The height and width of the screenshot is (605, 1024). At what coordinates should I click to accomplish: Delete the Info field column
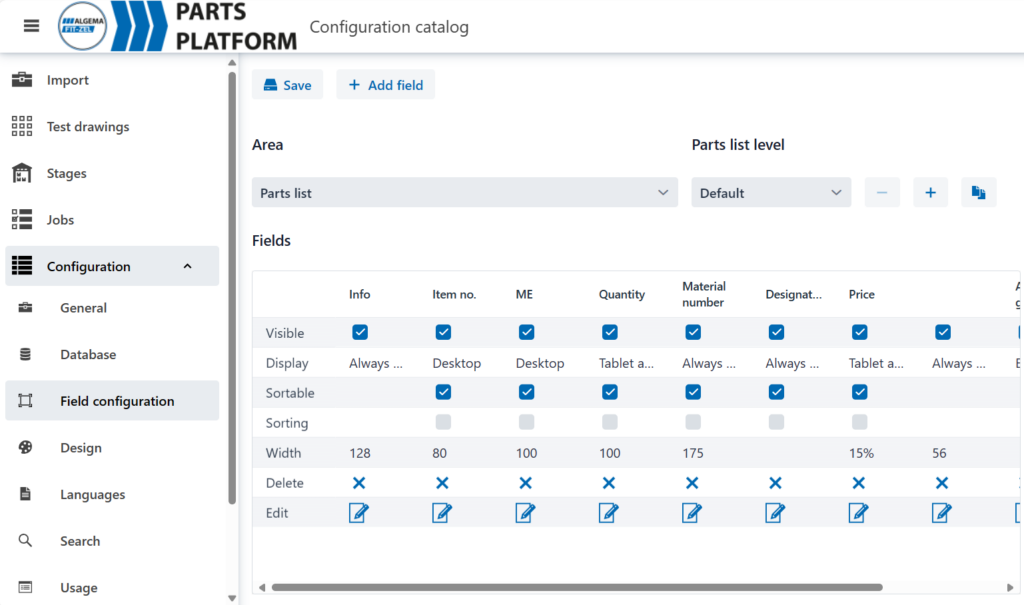[x=359, y=483]
